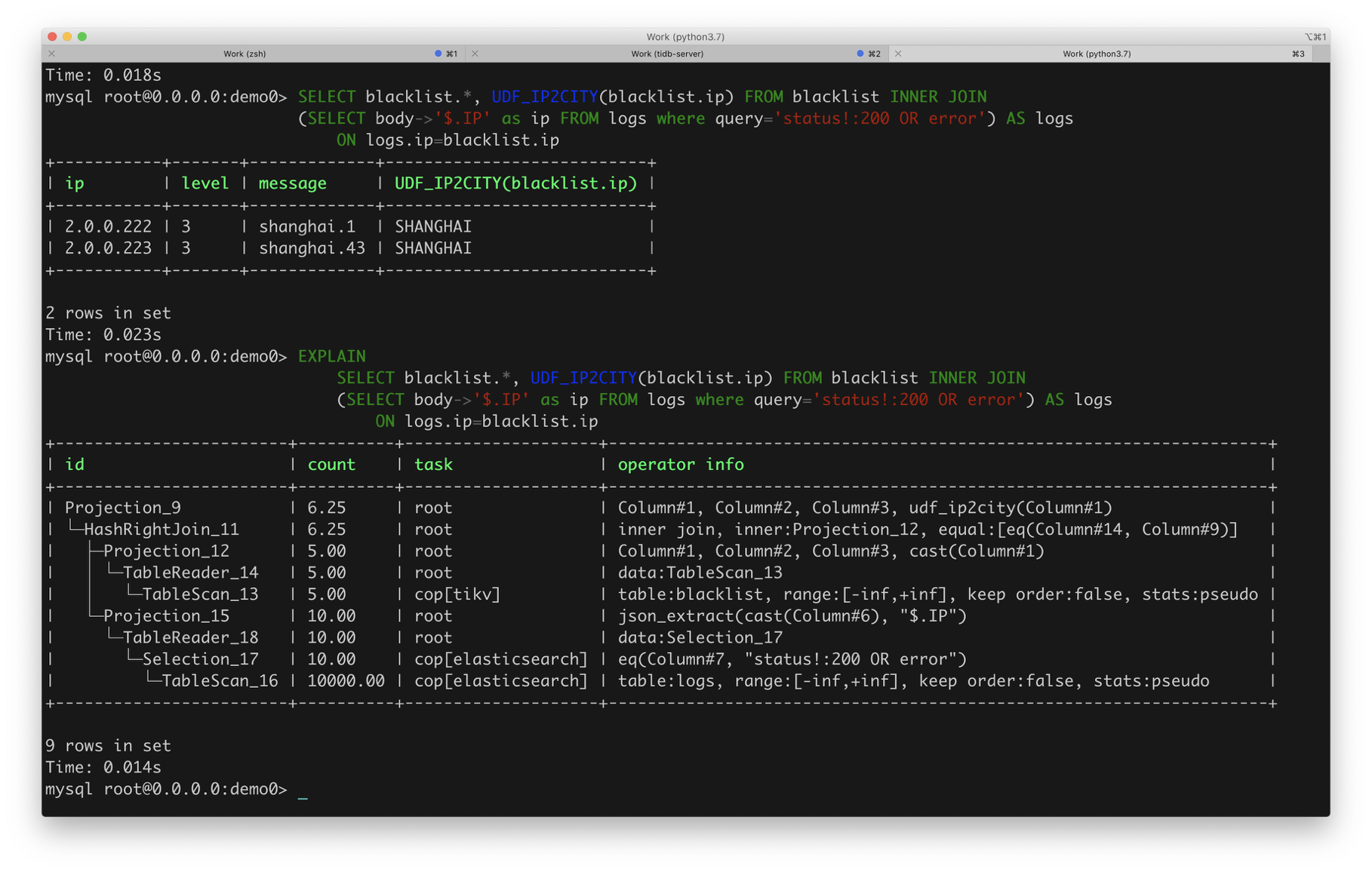Click the 'Time: 0.018s' line
This screenshot has width=1372, height=872.
(103, 75)
